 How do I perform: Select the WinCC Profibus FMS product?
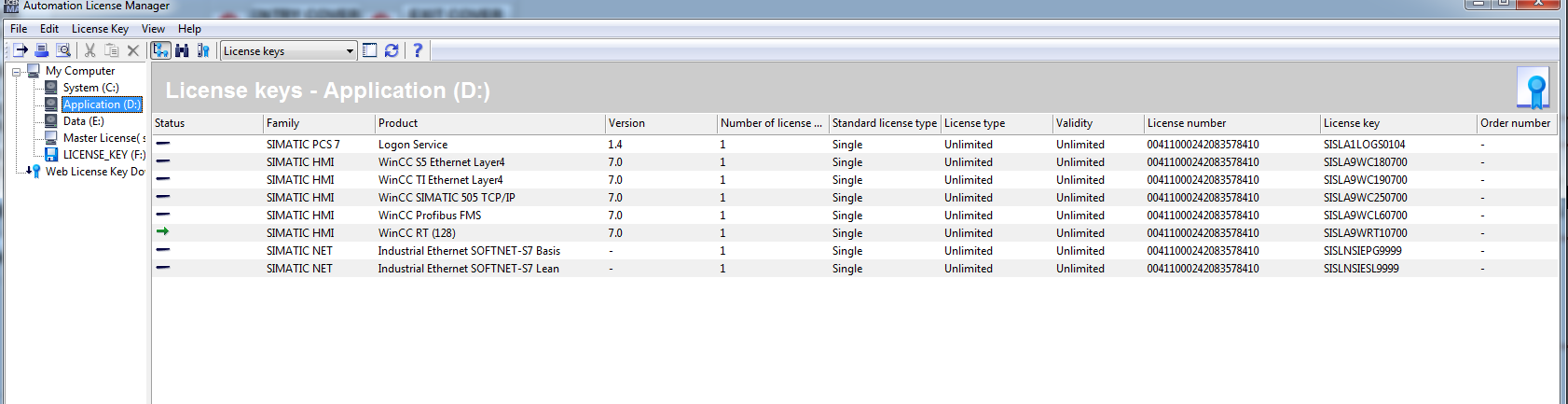(430, 215)
